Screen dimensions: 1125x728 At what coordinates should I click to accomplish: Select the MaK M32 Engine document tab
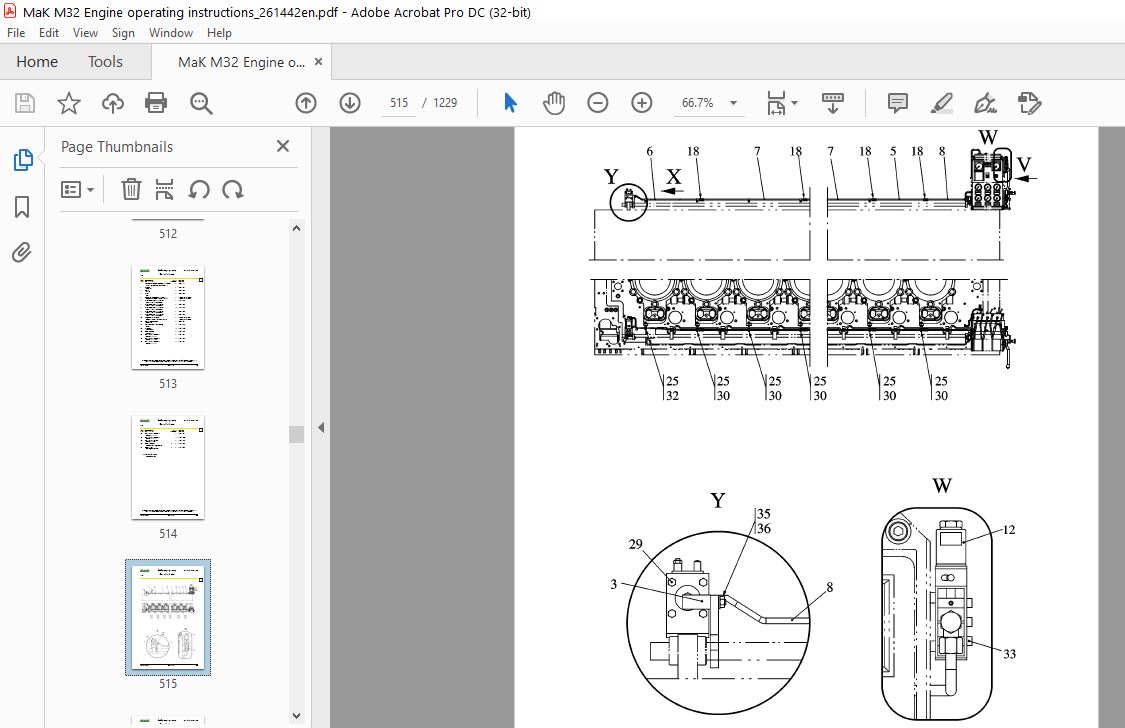click(241, 62)
